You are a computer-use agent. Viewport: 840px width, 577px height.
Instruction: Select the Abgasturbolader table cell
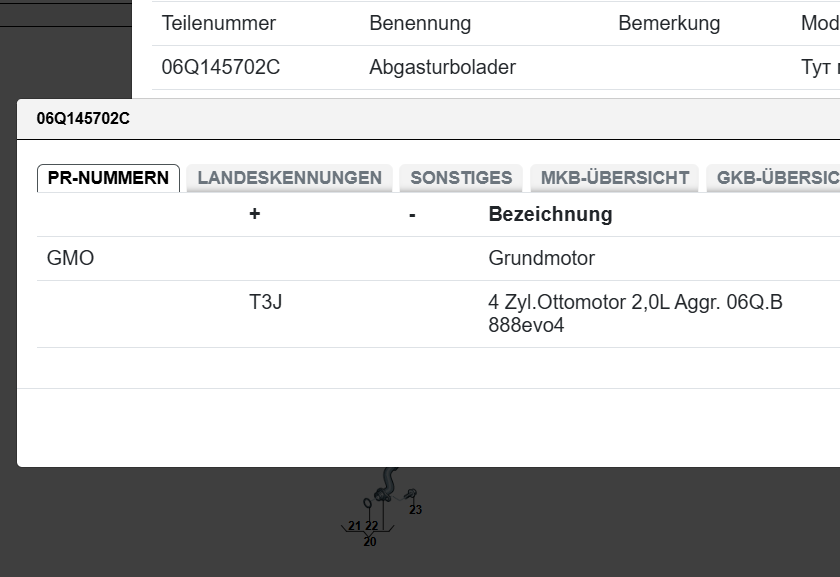[x=442, y=68]
